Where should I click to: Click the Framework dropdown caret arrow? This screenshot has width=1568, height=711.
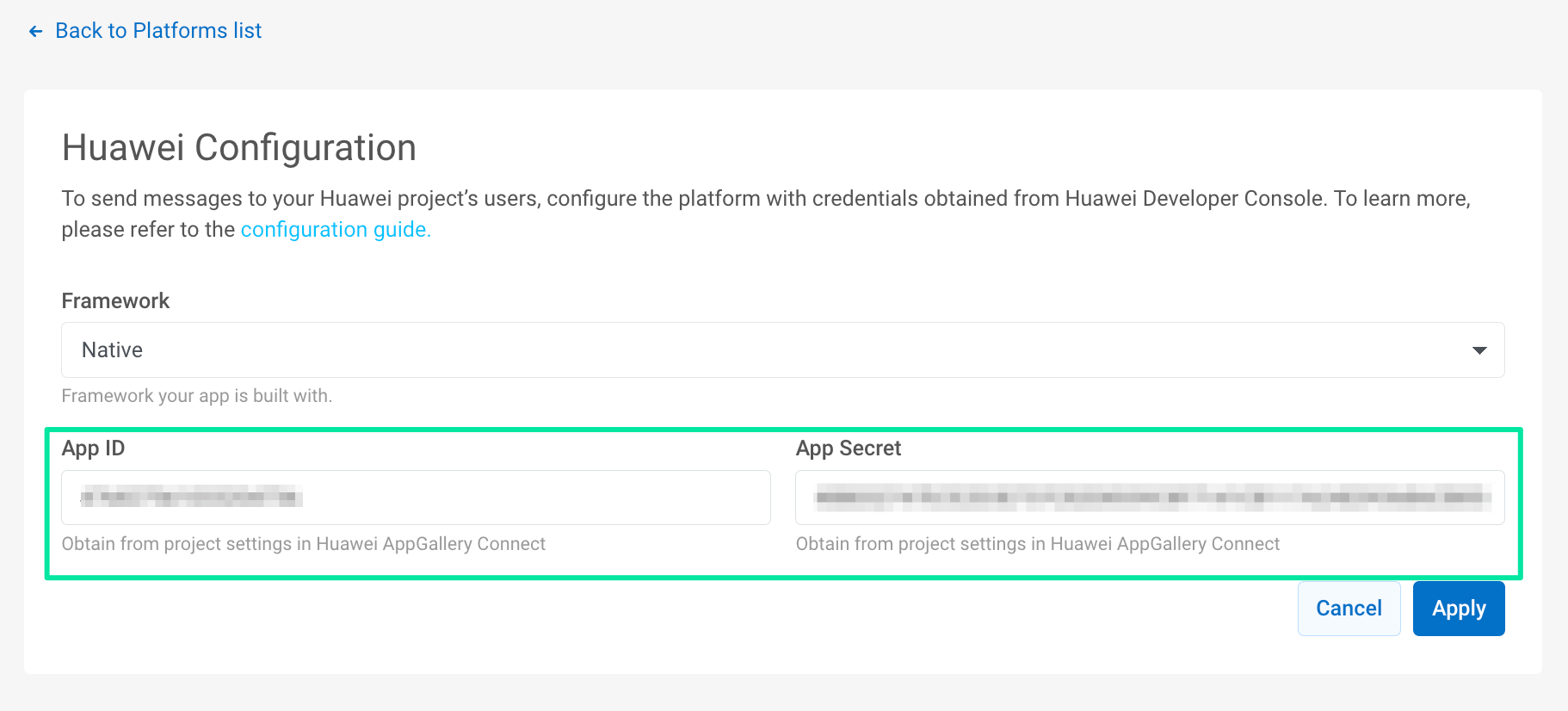(1479, 350)
